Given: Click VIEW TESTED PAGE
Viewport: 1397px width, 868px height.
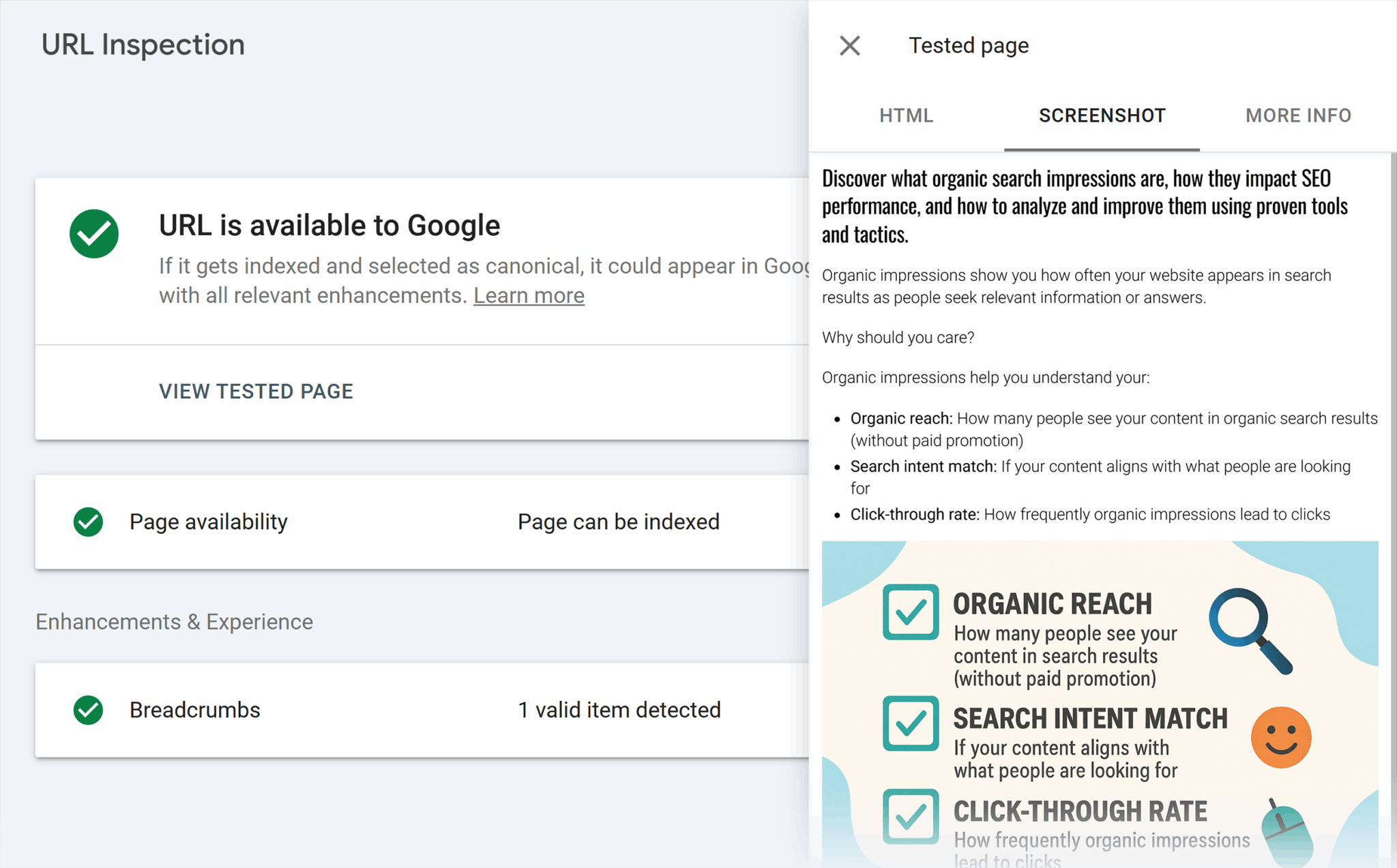Looking at the screenshot, I should click(x=256, y=391).
